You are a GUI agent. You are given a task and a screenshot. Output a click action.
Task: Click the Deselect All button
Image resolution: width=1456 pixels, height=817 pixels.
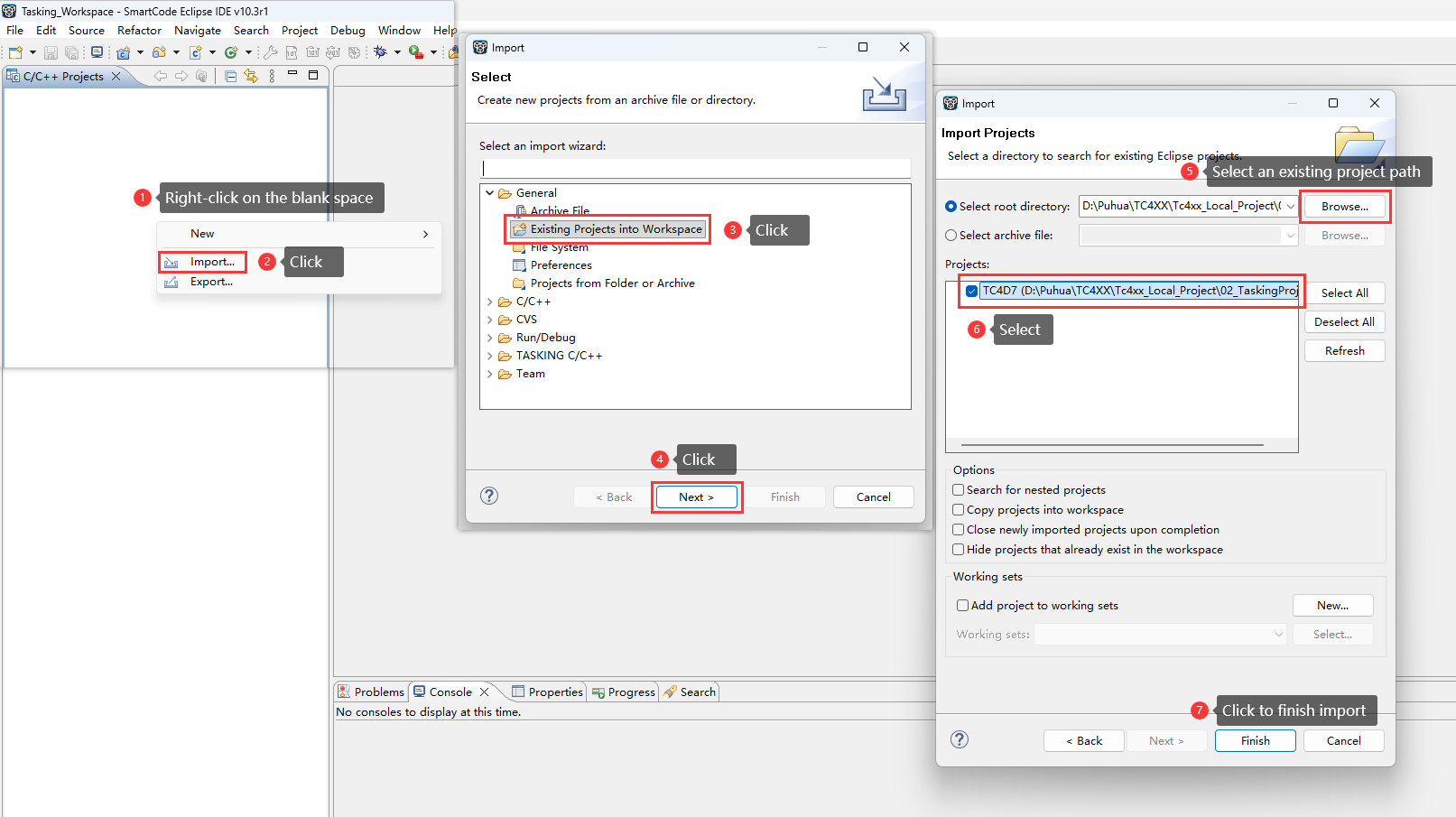1344,322
